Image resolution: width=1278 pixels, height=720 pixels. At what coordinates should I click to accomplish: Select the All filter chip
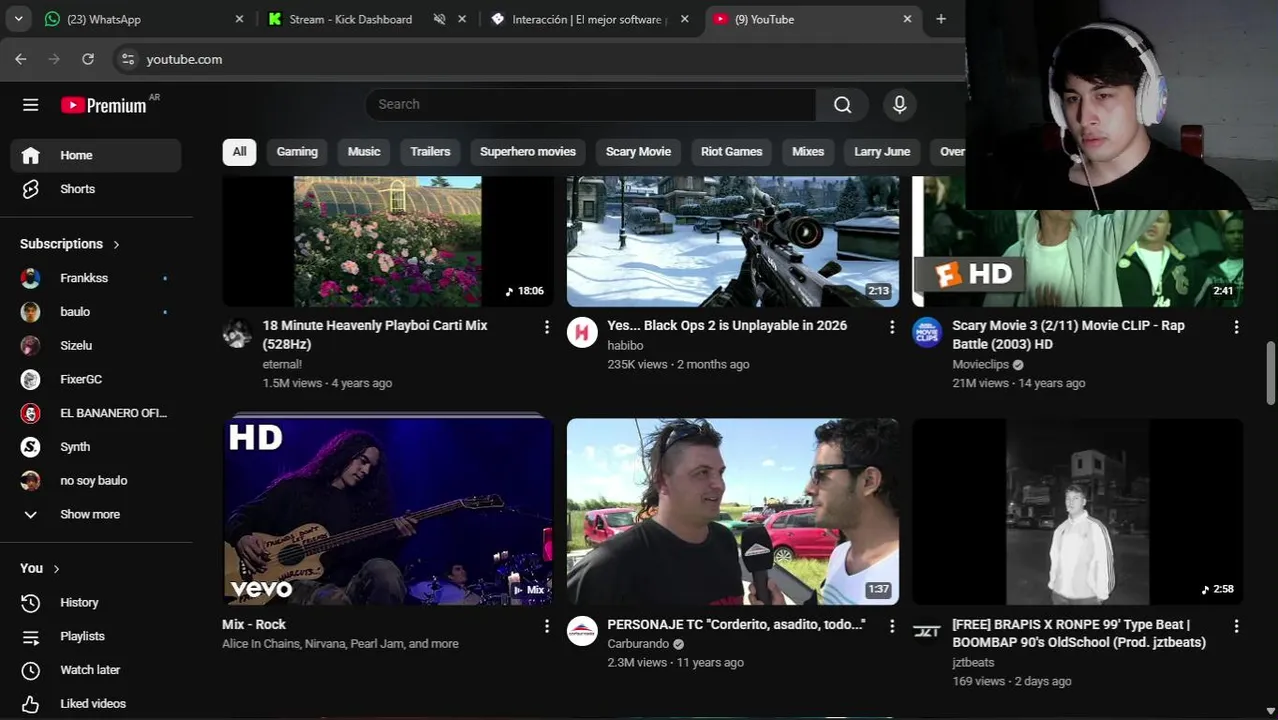pos(239,152)
